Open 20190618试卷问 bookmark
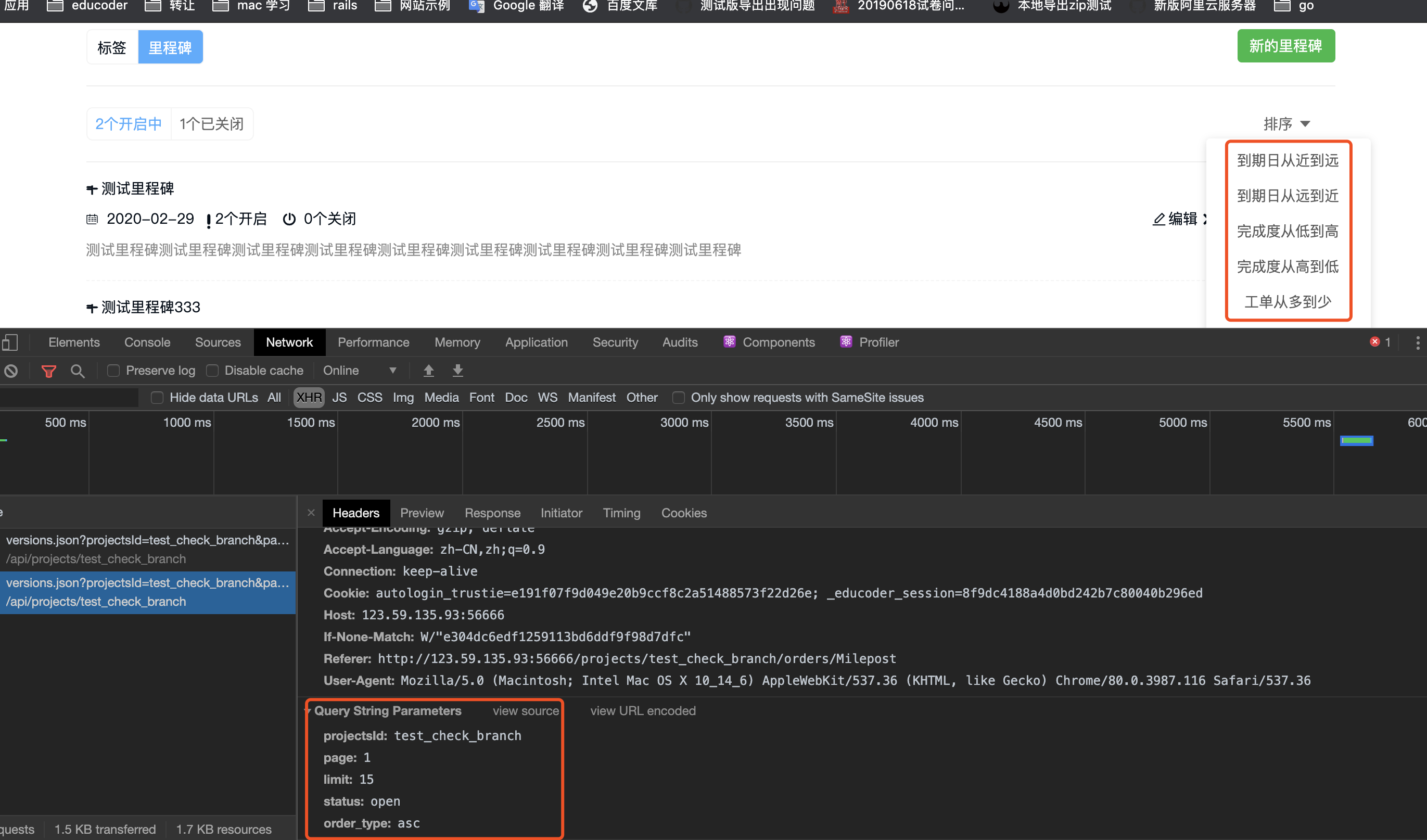1427x840 pixels. (899, 6)
